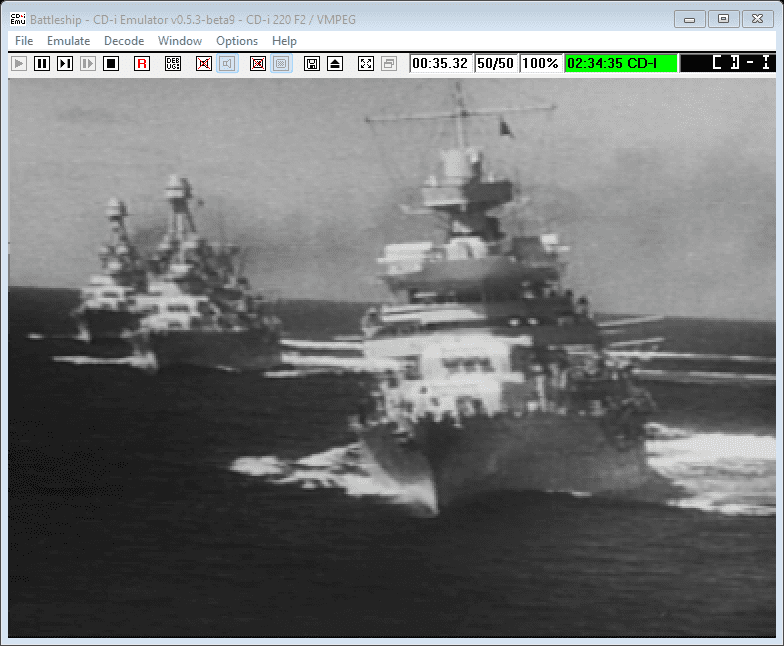Viewport: 784px width, 646px height.
Task: Toggle the highlighted display filter button
Action: click(x=281, y=63)
